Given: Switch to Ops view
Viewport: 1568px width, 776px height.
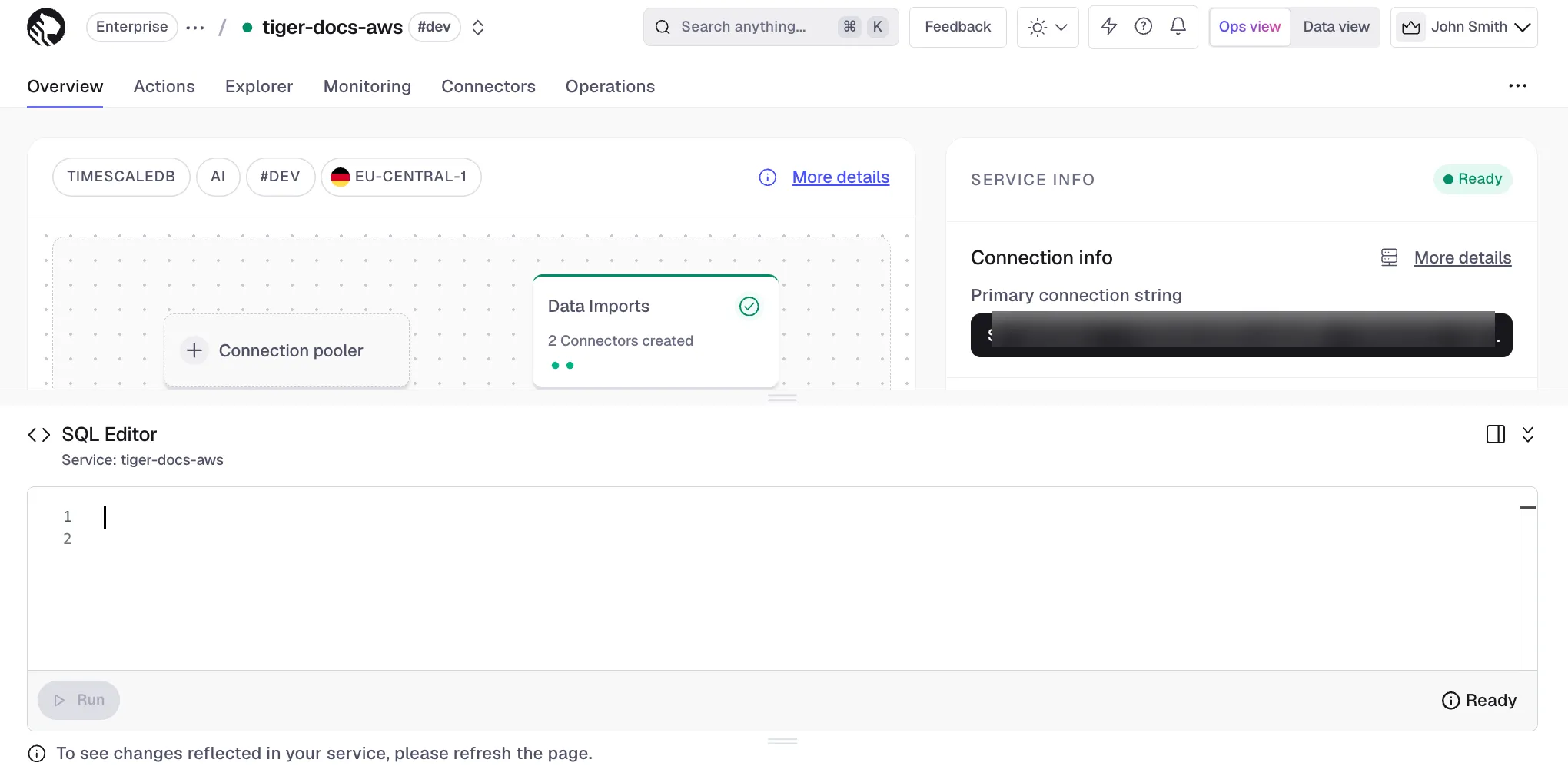Looking at the screenshot, I should click(1250, 27).
